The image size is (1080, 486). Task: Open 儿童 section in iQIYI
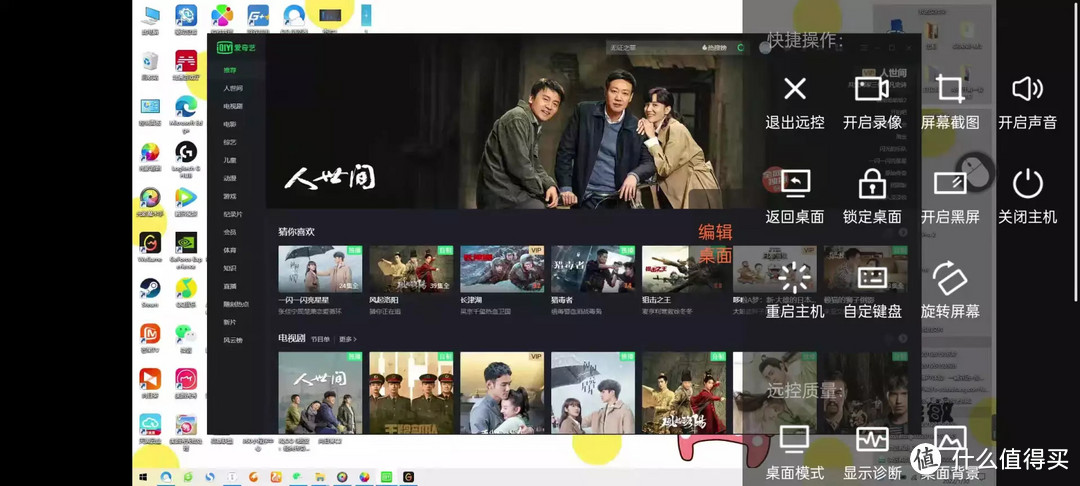[x=229, y=160]
